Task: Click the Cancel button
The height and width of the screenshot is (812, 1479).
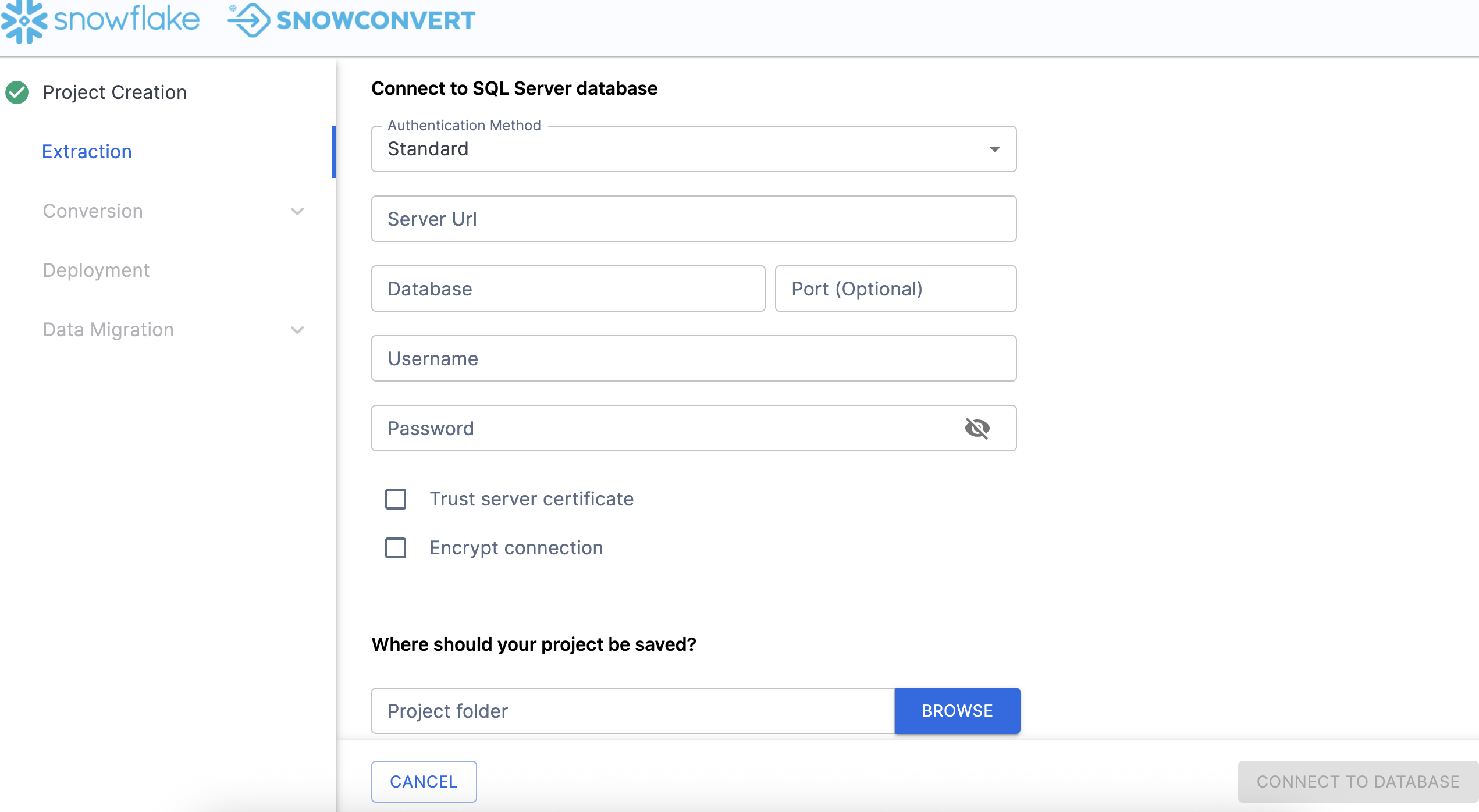Action: (x=424, y=782)
